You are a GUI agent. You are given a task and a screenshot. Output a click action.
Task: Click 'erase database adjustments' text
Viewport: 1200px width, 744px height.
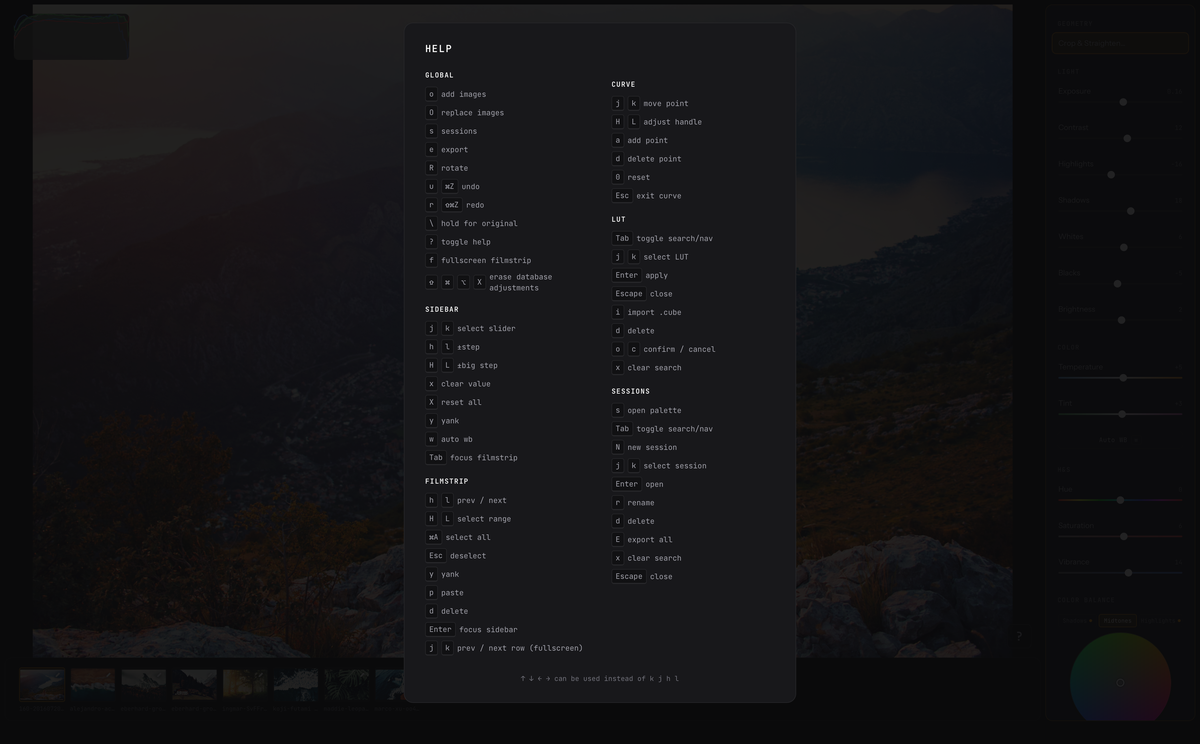click(521, 282)
